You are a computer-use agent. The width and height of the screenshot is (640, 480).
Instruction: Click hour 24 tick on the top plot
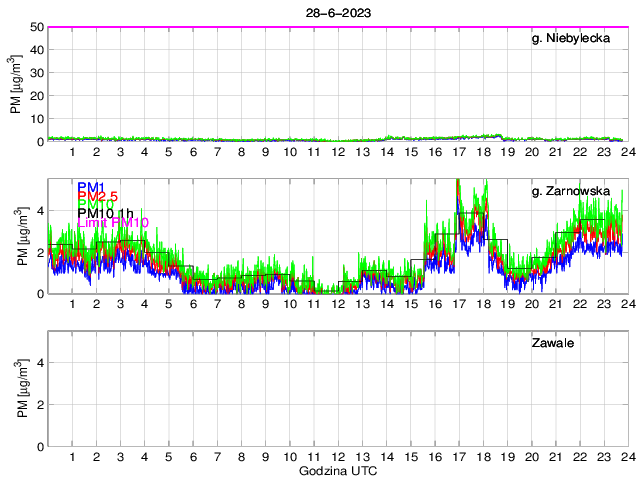point(627,152)
